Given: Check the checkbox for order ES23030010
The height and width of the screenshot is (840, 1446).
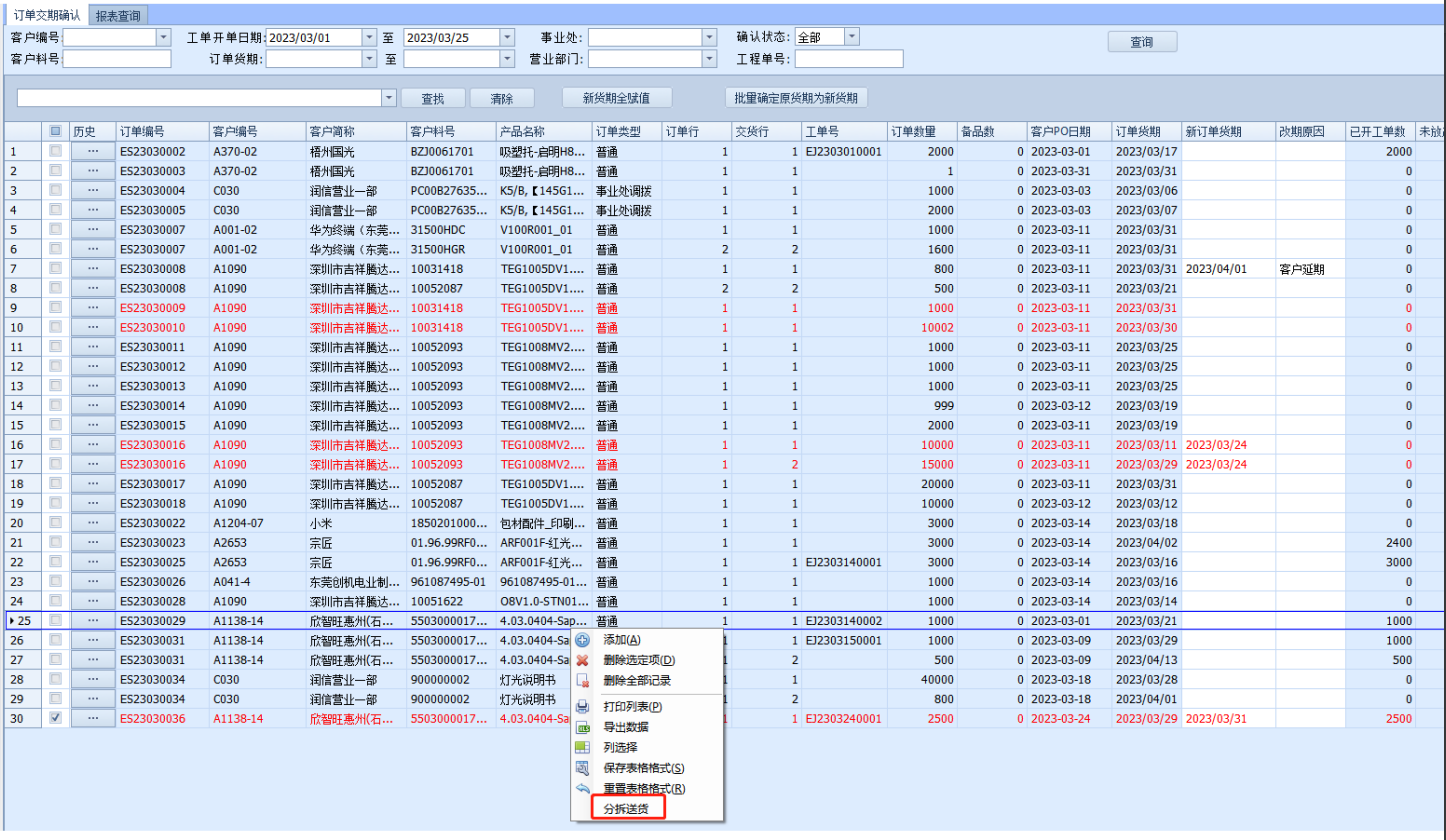Looking at the screenshot, I should (x=56, y=327).
